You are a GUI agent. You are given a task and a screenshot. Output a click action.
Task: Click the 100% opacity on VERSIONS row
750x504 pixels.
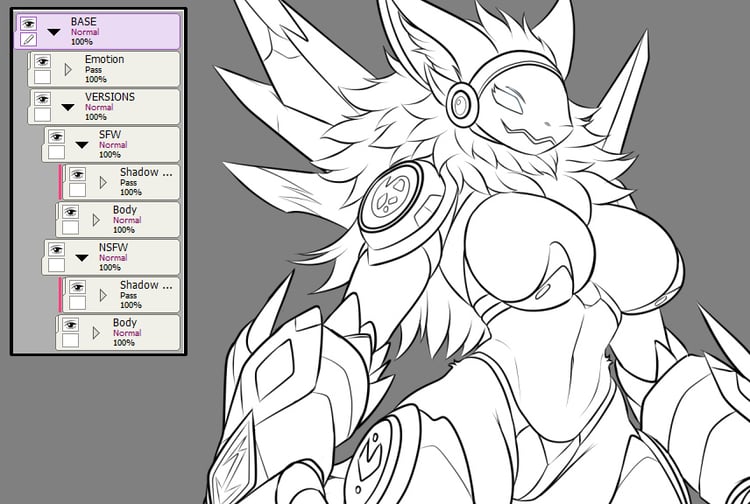point(96,117)
